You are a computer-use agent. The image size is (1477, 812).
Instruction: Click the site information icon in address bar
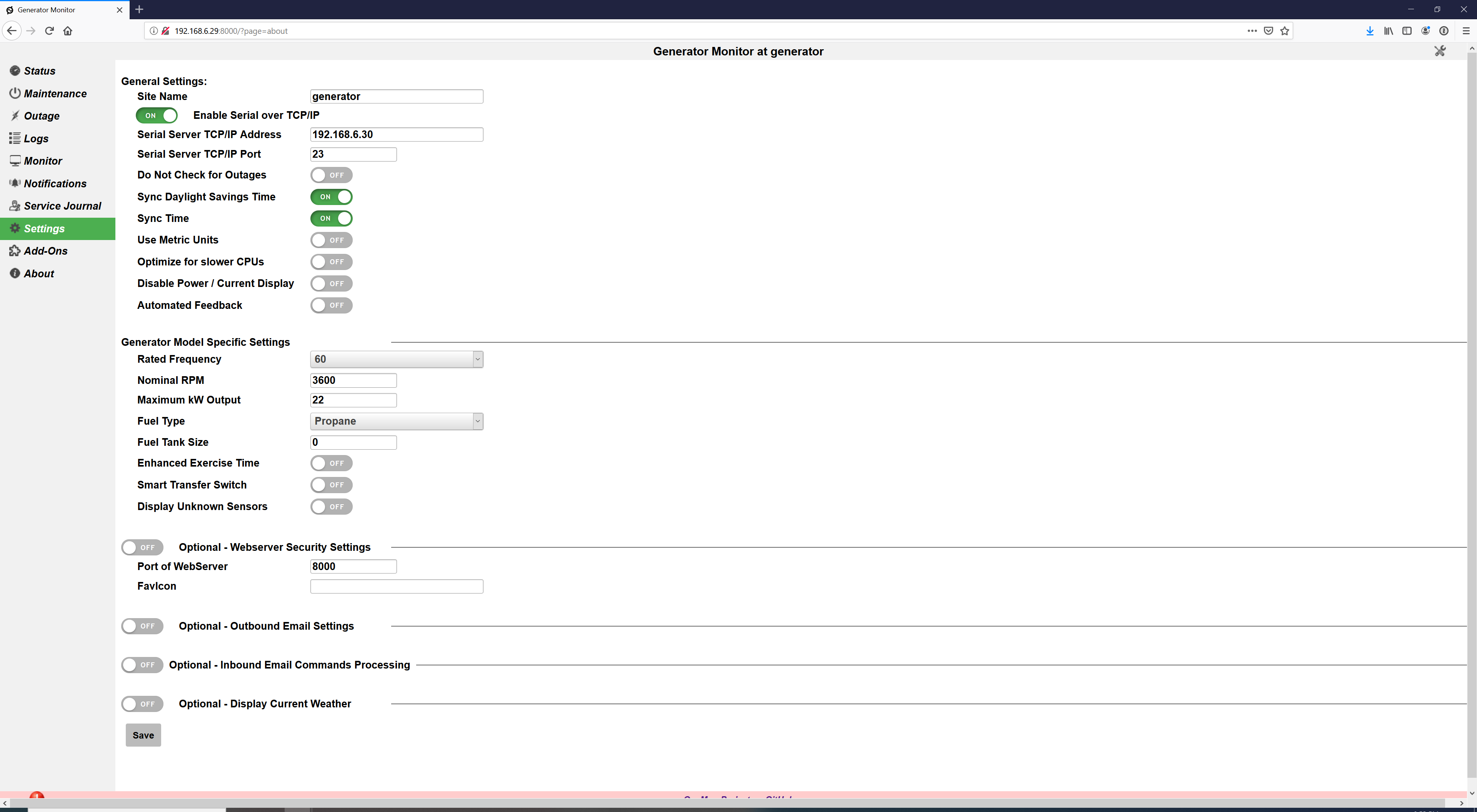coord(154,31)
